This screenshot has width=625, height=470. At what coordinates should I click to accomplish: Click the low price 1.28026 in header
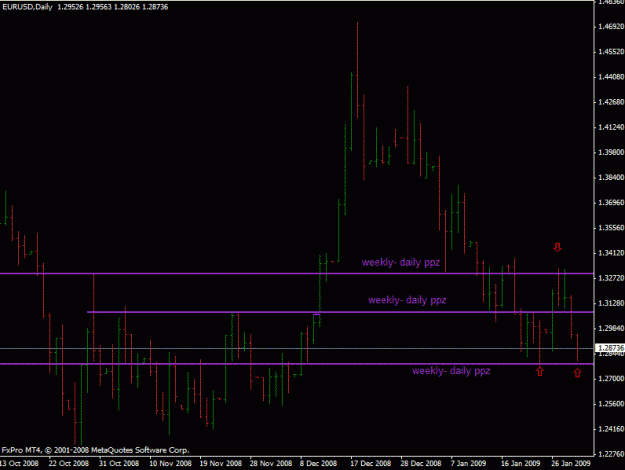point(127,7)
